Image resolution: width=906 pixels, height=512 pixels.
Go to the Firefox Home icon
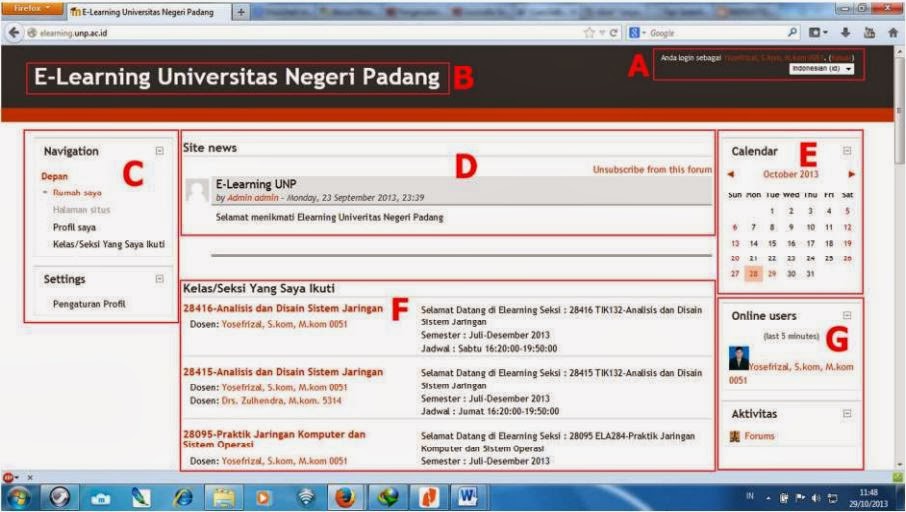(x=893, y=33)
